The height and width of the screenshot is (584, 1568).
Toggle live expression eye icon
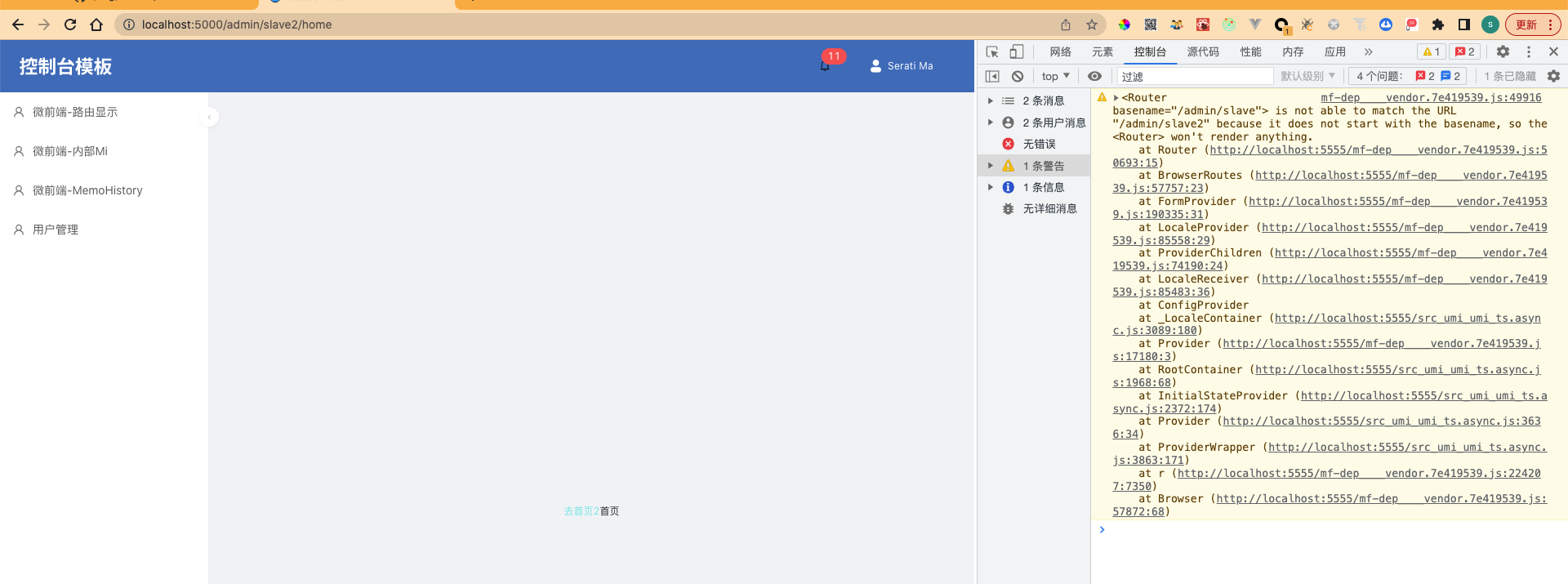tap(1095, 76)
